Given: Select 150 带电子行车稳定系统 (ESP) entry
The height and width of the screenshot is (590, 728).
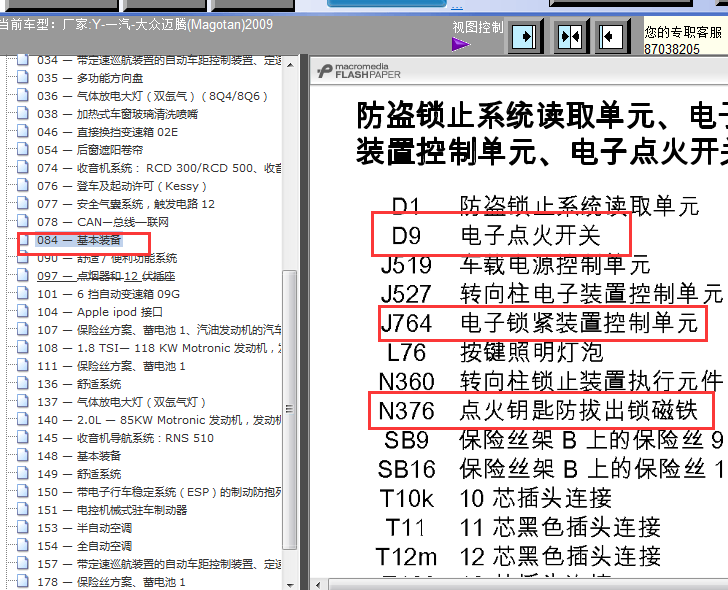Looking at the screenshot, I should pyautogui.click(x=159, y=492).
